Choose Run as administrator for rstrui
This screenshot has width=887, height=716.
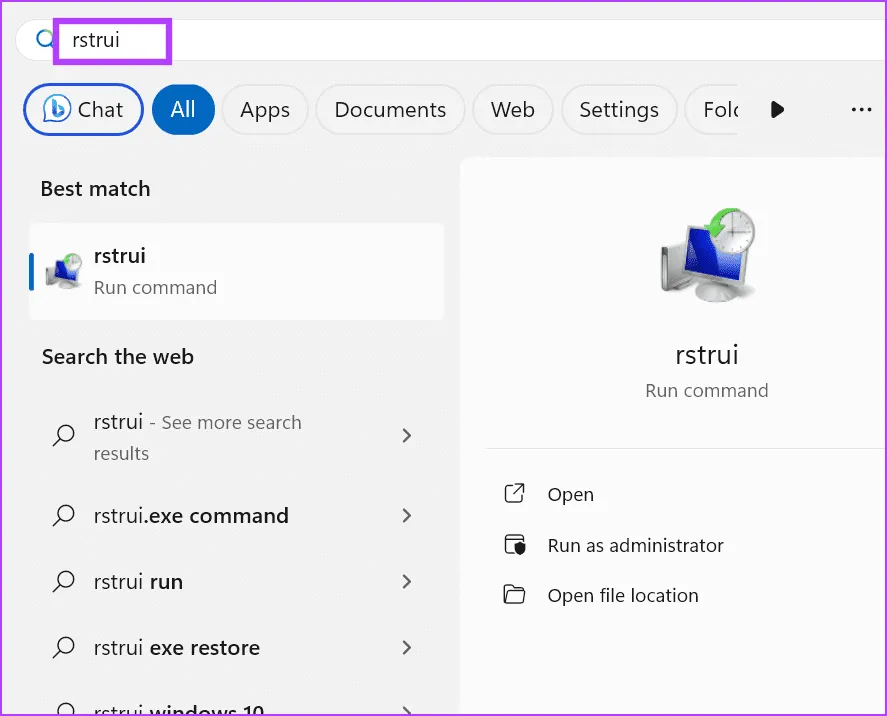[x=635, y=545]
